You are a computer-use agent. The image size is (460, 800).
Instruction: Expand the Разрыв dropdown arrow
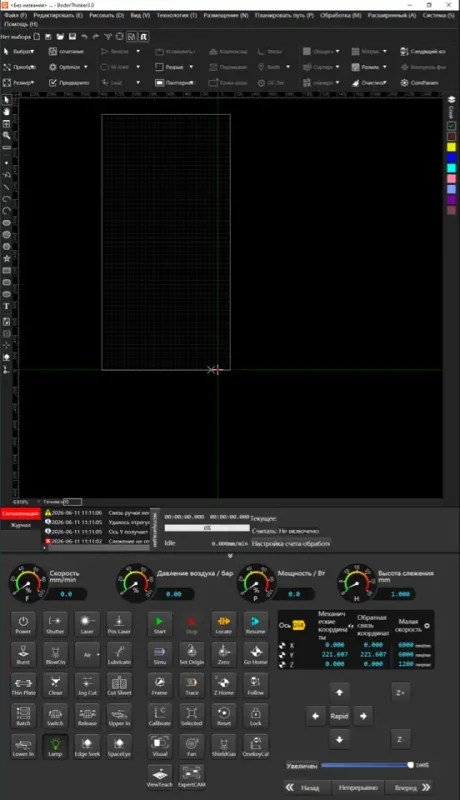click(x=191, y=67)
